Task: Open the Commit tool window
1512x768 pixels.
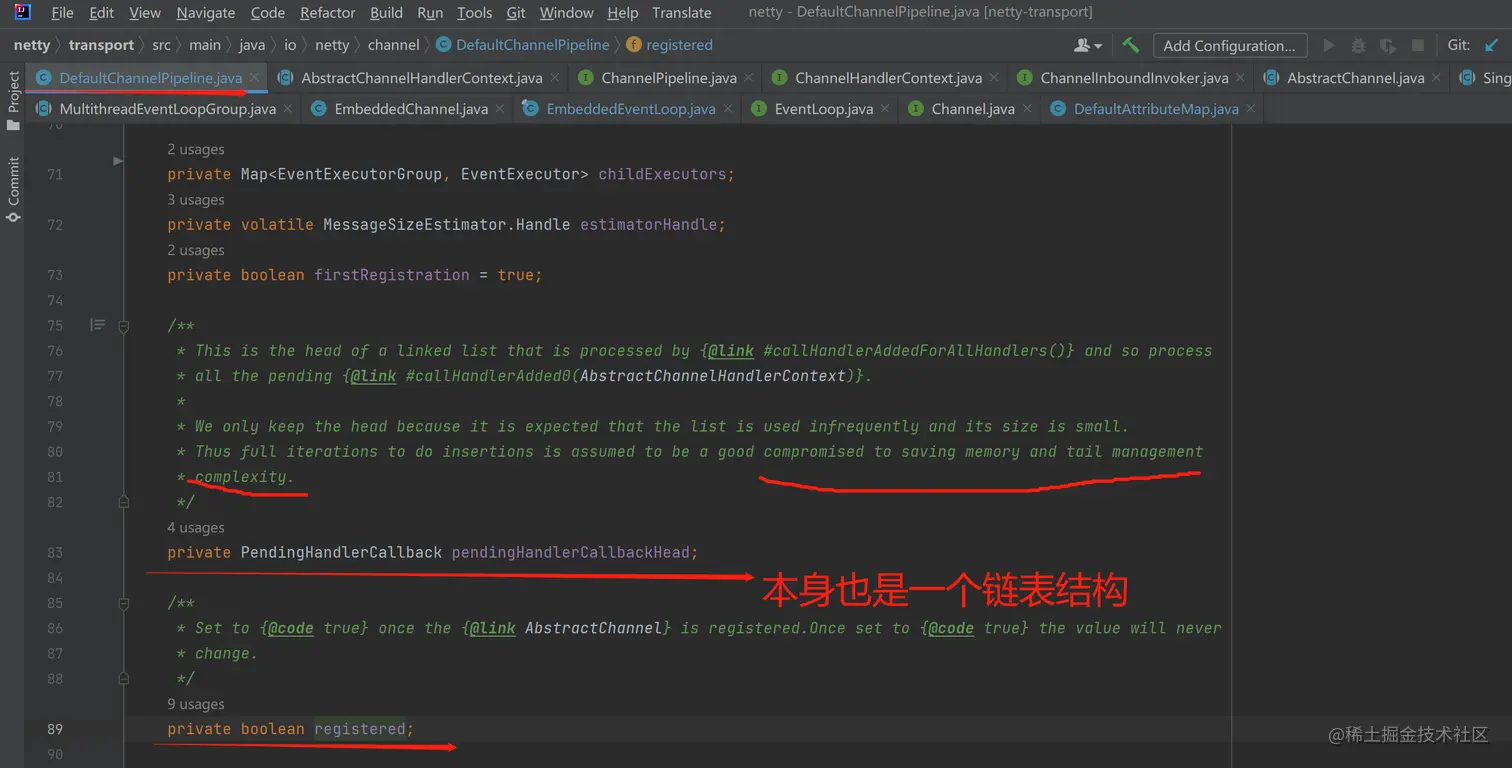Action: point(13,188)
